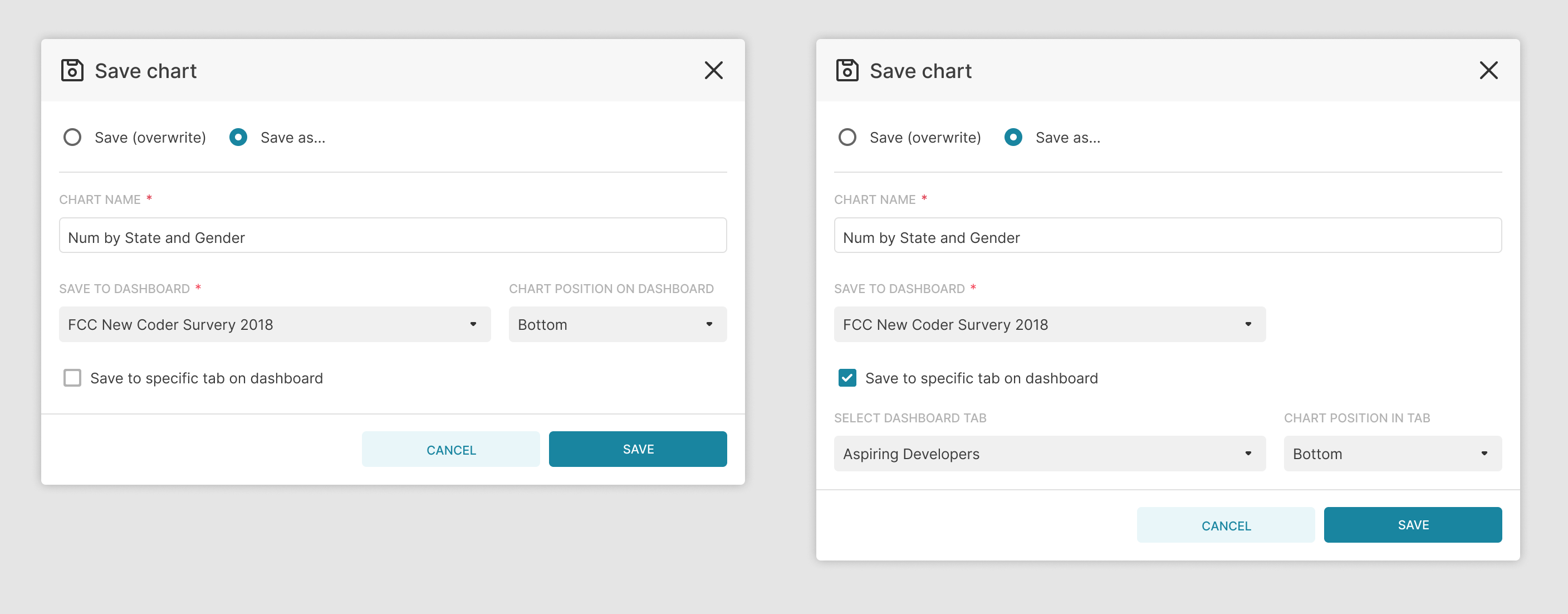
Task: Click the floppy-disk save icon in the left dialog header
Action: [72, 71]
